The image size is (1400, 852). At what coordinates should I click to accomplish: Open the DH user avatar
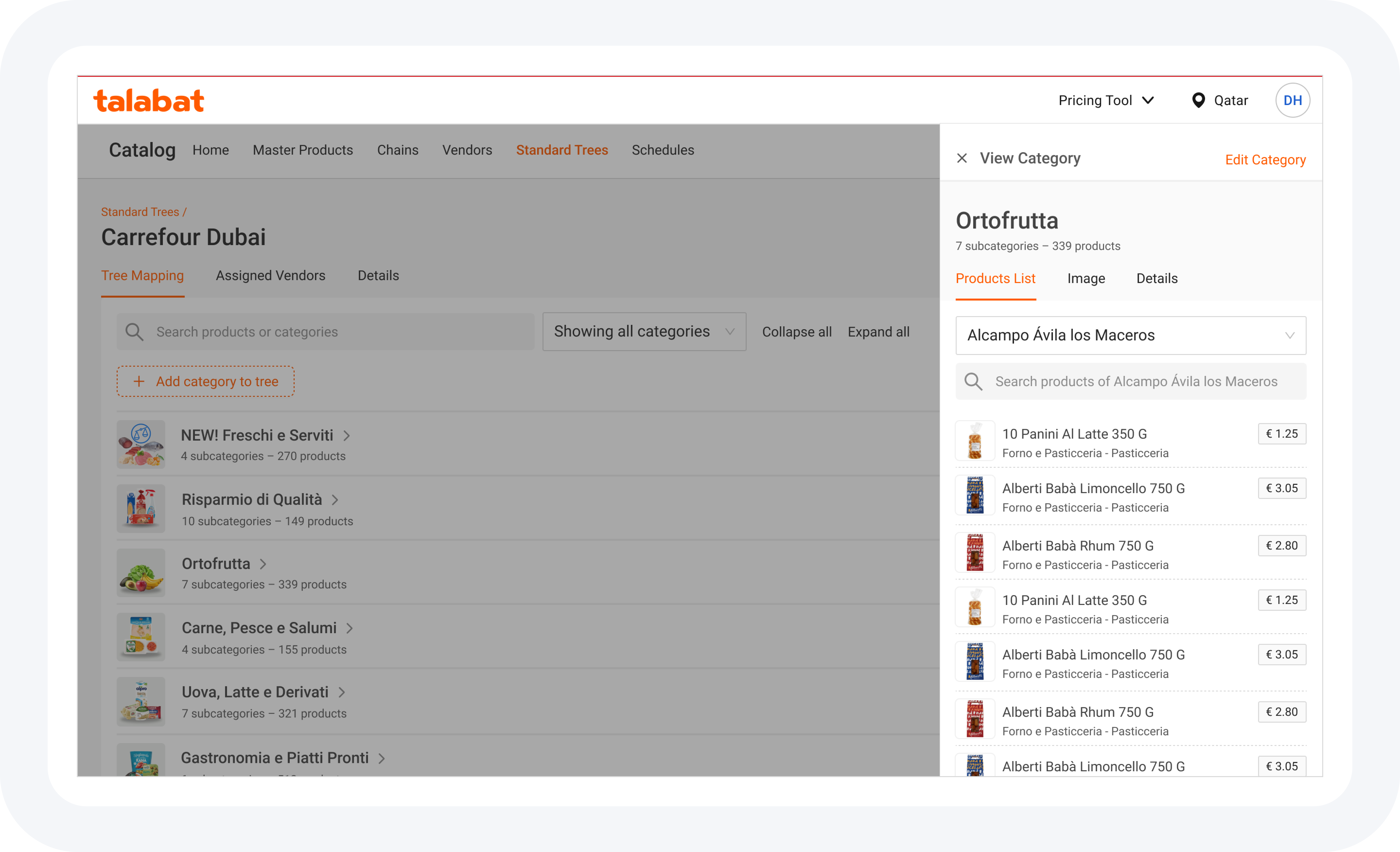[1293, 101]
